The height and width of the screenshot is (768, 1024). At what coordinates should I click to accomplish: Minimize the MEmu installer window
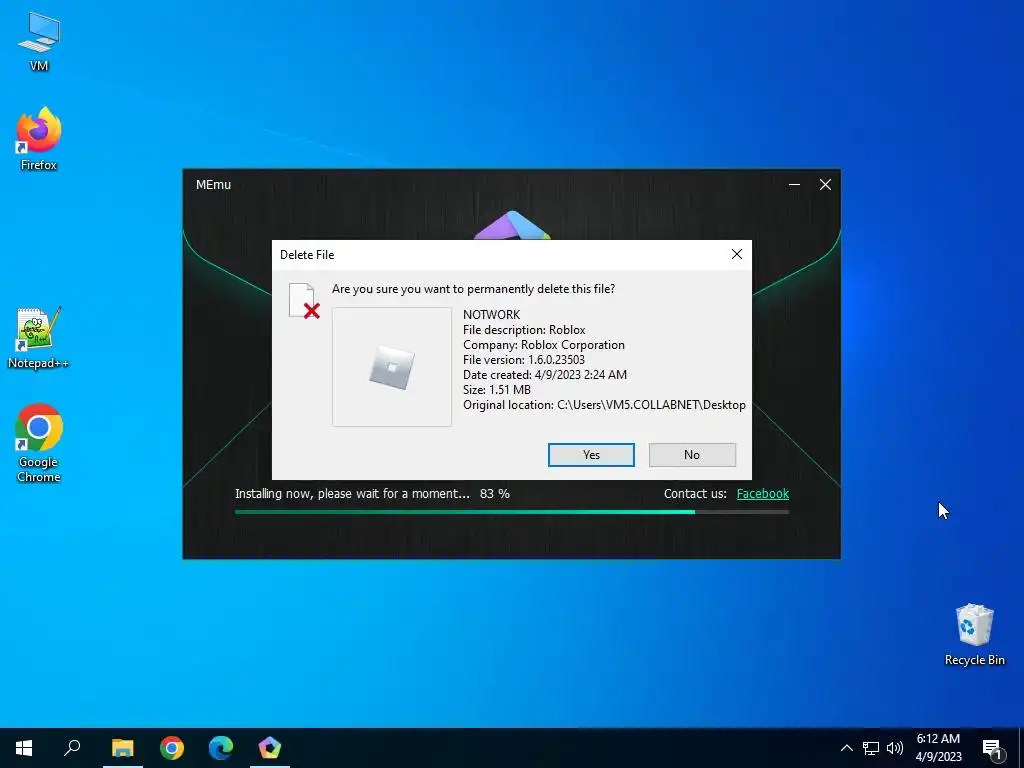pos(794,185)
